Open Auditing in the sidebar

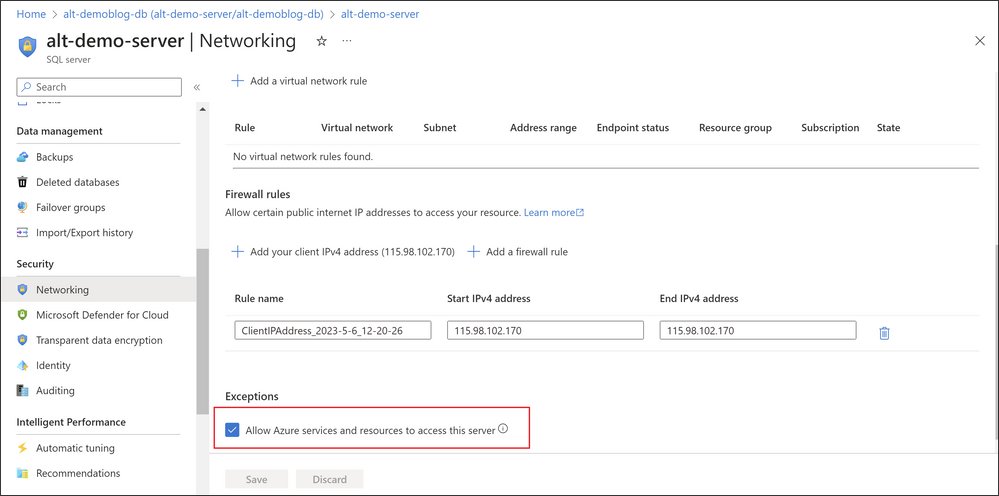click(x=55, y=390)
